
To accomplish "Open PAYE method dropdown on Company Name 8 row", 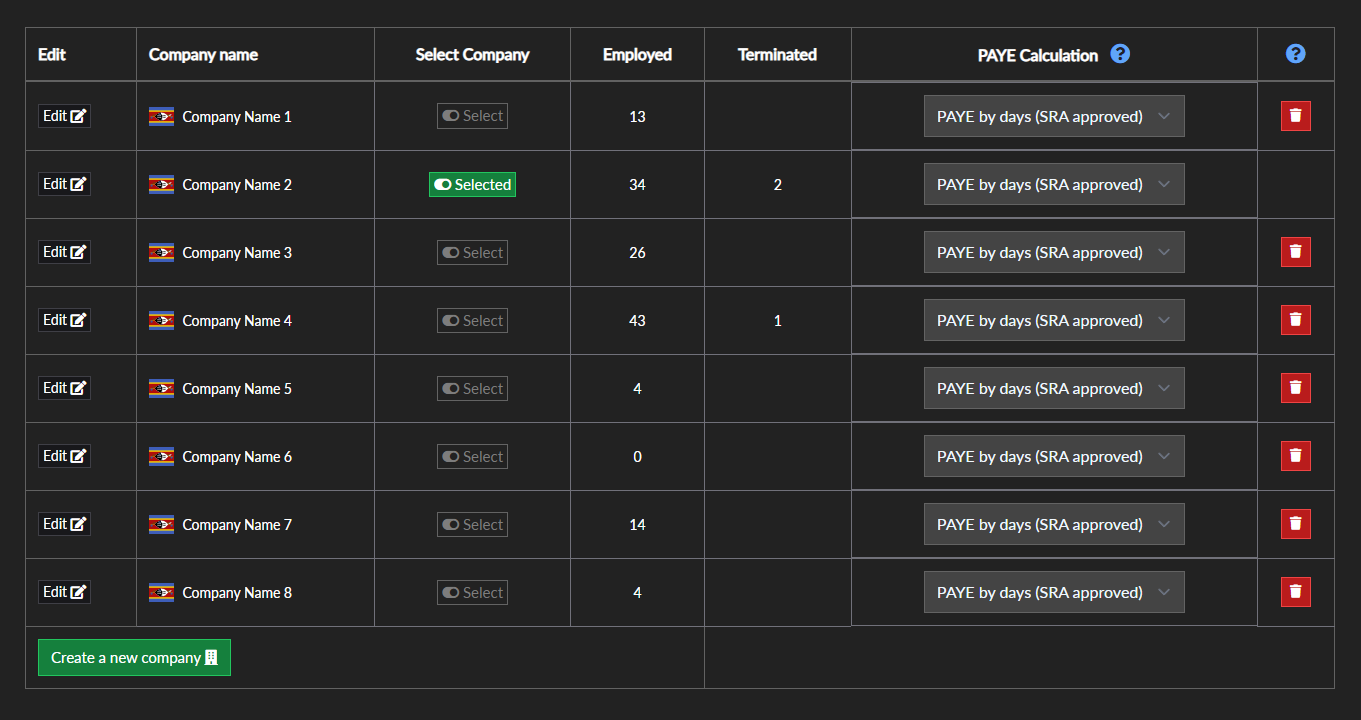I will click(x=1054, y=592).
